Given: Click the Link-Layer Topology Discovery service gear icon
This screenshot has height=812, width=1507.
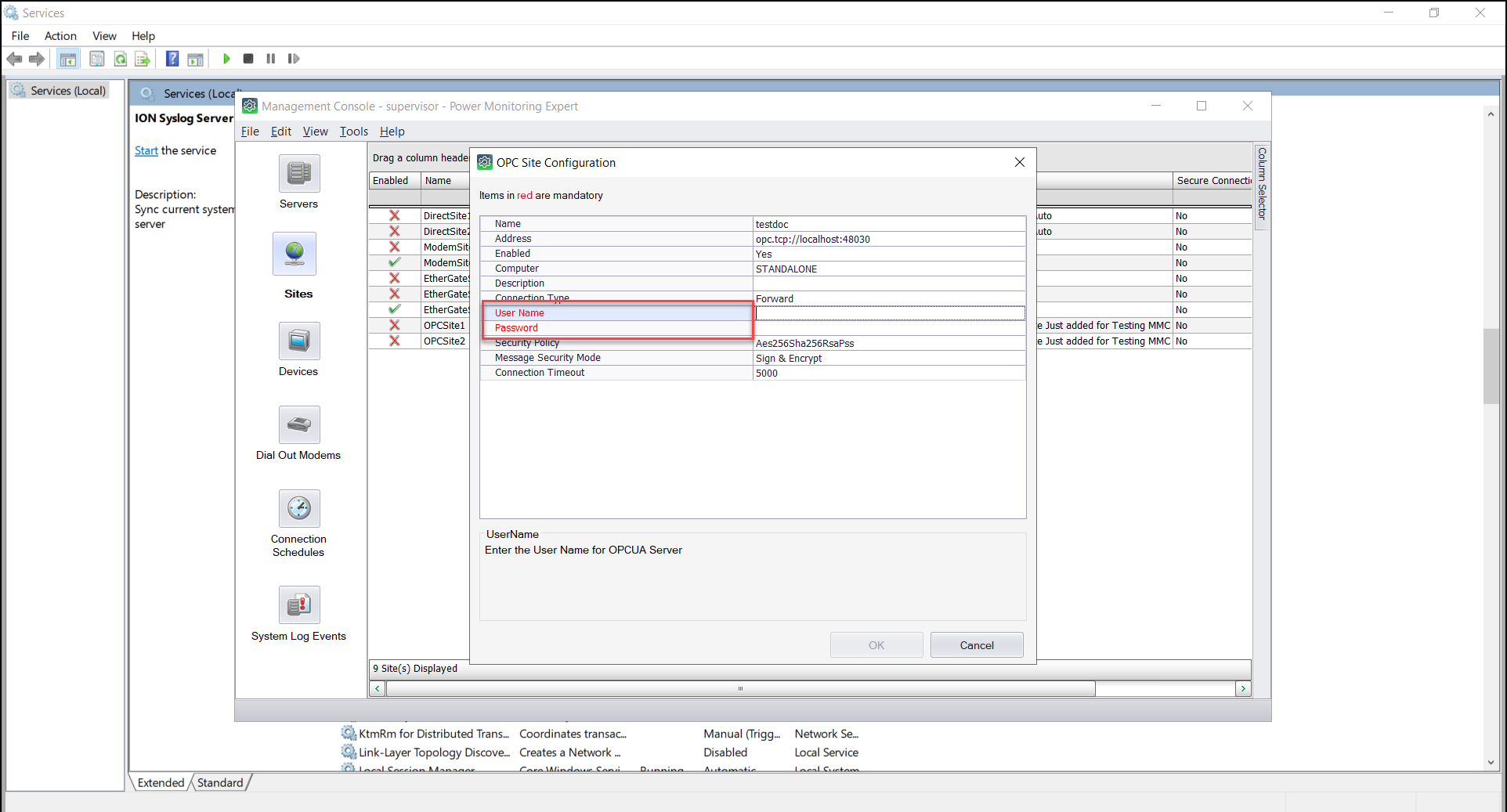Looking at the screenshot, I should pos(349,752).
